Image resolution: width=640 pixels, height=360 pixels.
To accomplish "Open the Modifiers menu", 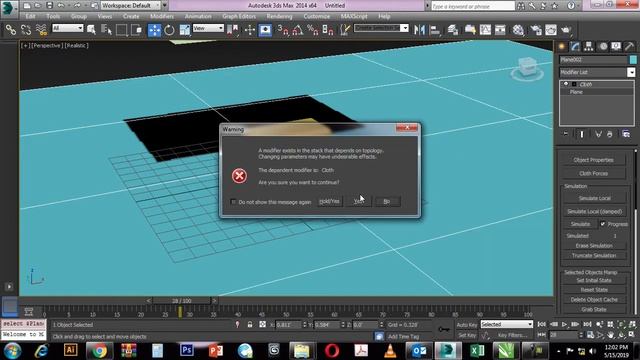I will [x=162, y=16].
